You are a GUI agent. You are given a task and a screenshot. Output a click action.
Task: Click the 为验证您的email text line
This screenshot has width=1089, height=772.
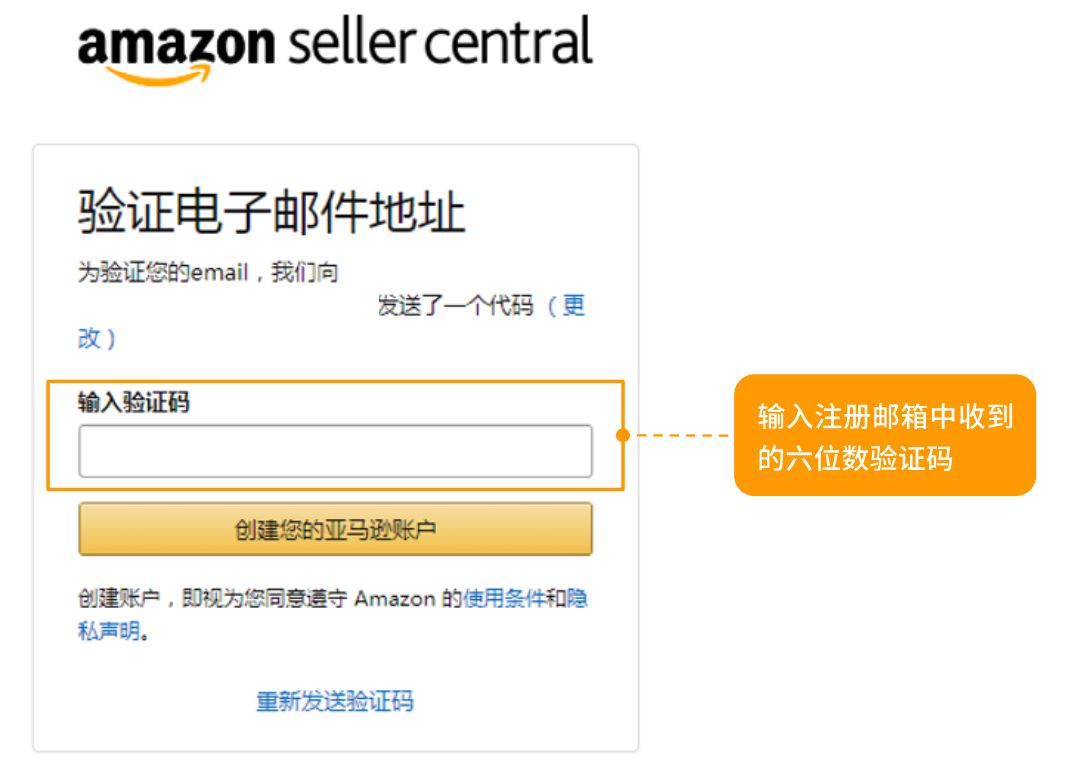(208, 272)
